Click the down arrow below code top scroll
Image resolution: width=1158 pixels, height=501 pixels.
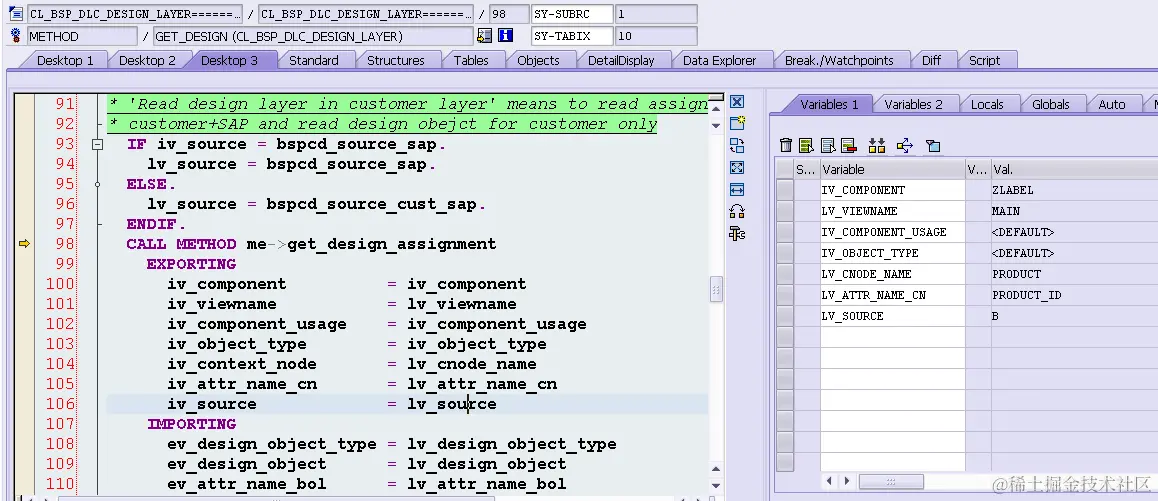point(716,126)
